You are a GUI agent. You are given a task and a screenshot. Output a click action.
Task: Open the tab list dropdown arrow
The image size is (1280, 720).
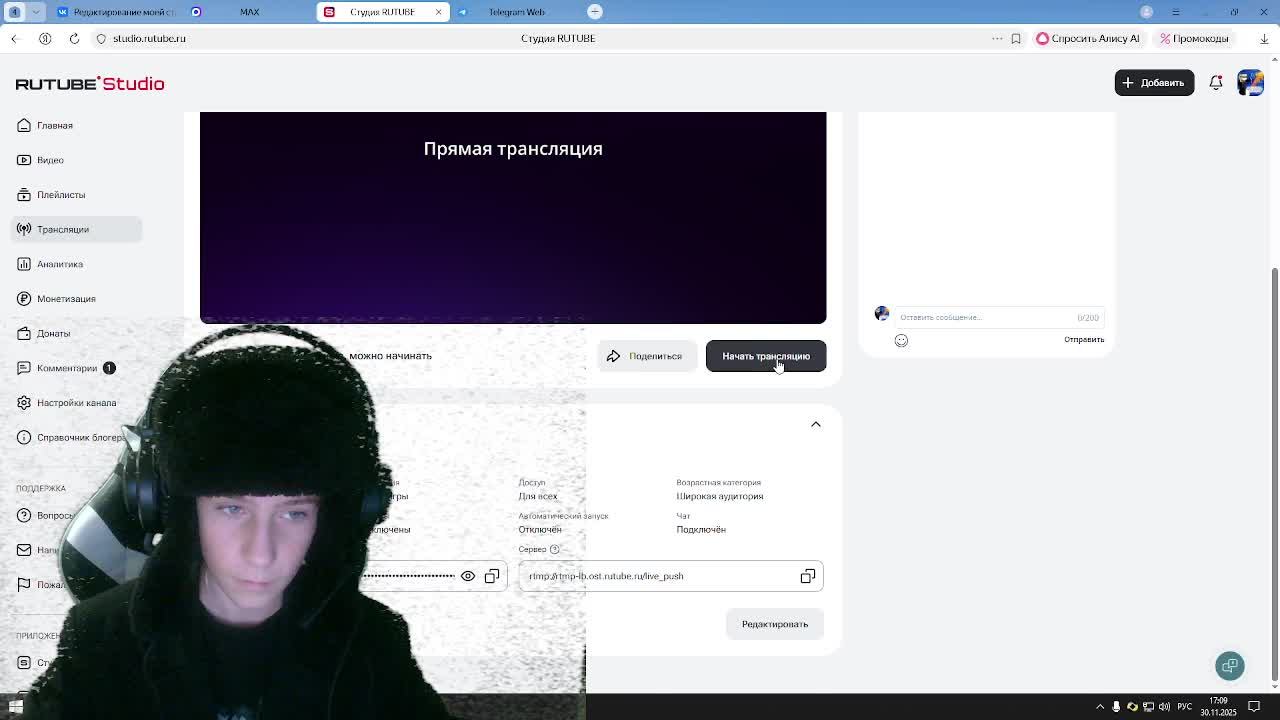pos(36,12)
